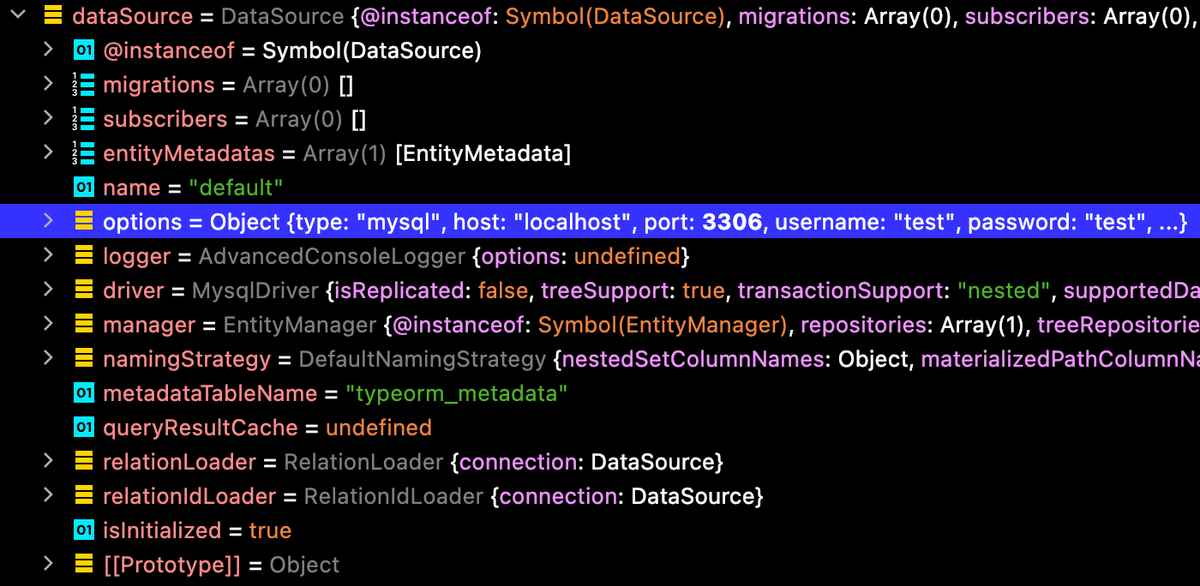Screen dimensions: 1200x586
Task: Expand the driver entry
Action: point(48,290)
